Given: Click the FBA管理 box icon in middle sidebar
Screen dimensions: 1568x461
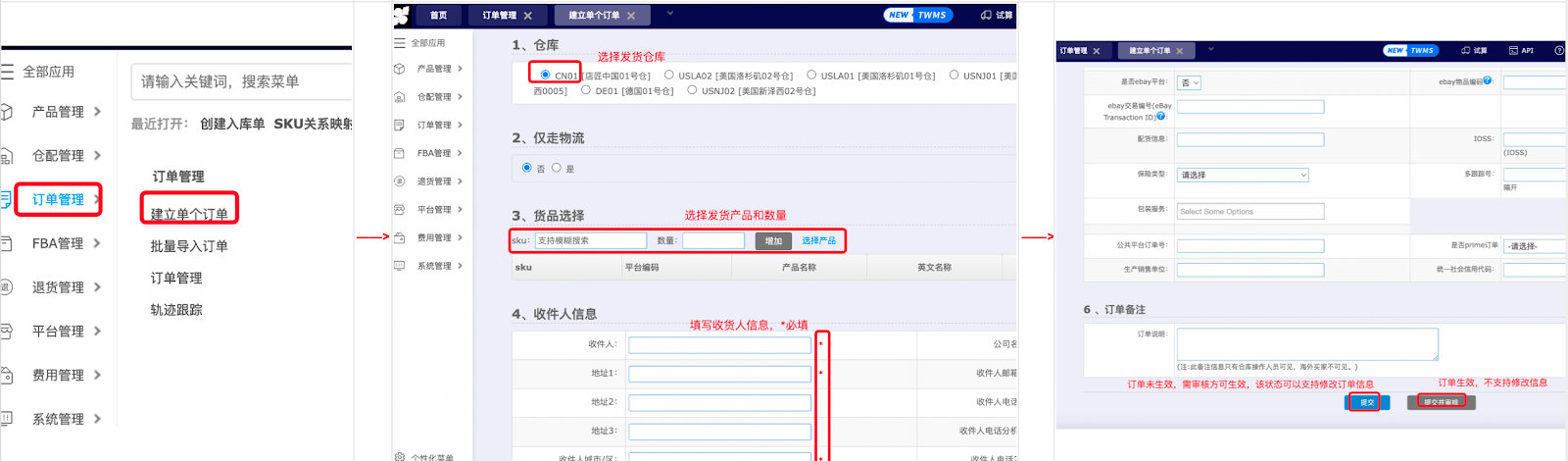Looking at the screenshot, I should 399,153.
